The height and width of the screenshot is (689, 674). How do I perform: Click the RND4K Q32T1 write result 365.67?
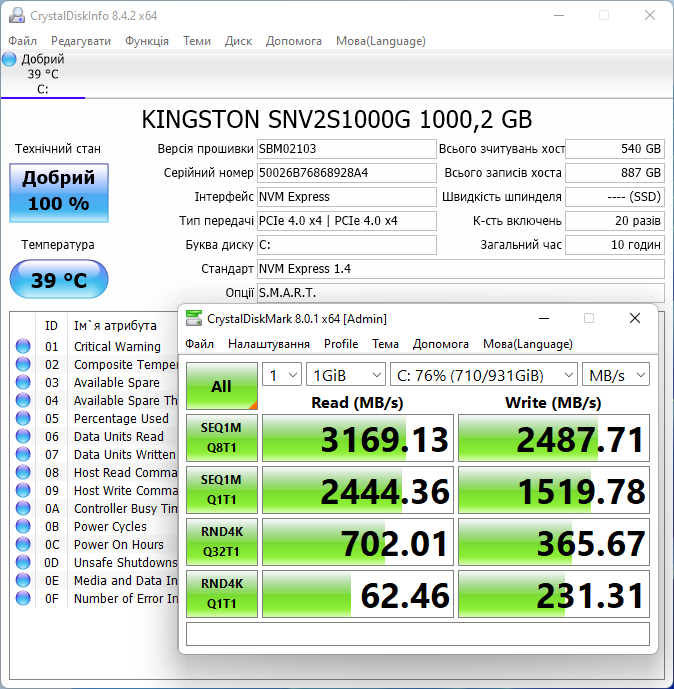(554, 541)
